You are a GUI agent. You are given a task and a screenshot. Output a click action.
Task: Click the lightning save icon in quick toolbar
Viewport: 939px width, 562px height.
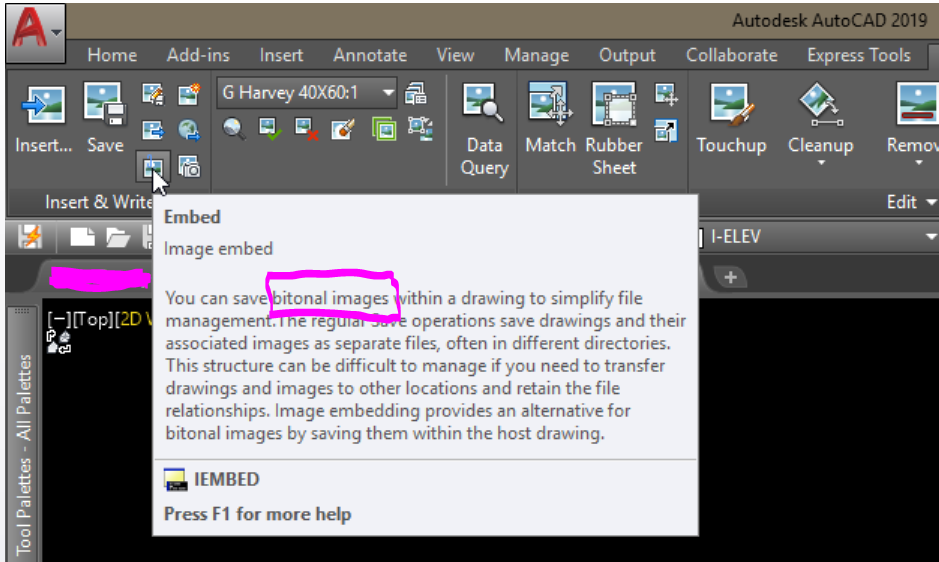30,237
